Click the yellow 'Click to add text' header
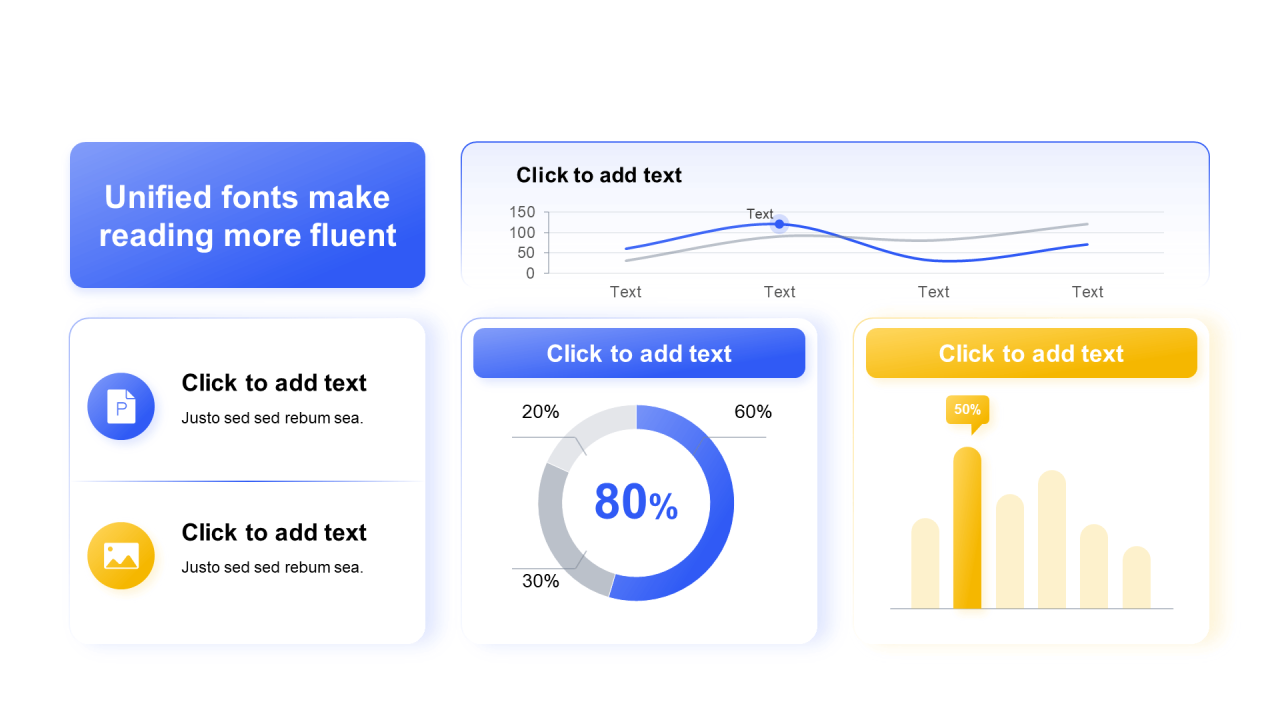 (x=1031, y=353)
